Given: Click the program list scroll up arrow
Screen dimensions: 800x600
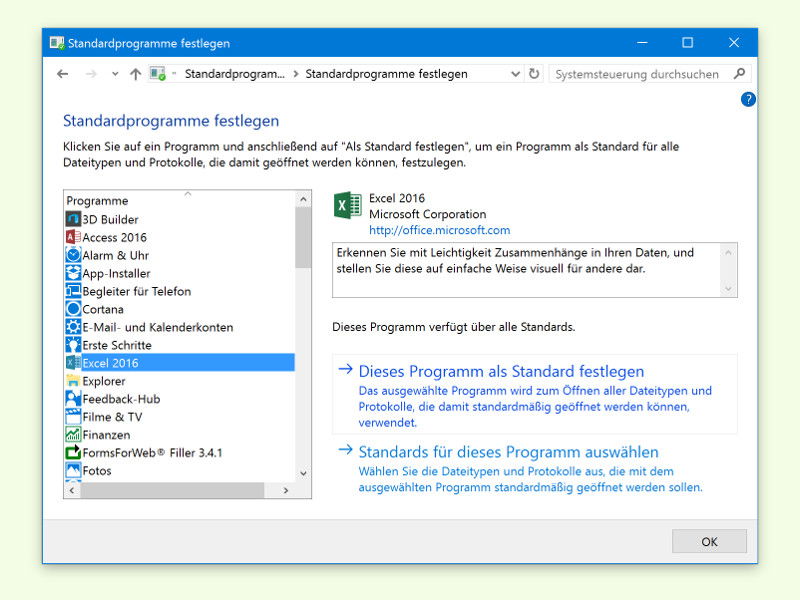Looking at the screenshot, I should tap(303, 199).
